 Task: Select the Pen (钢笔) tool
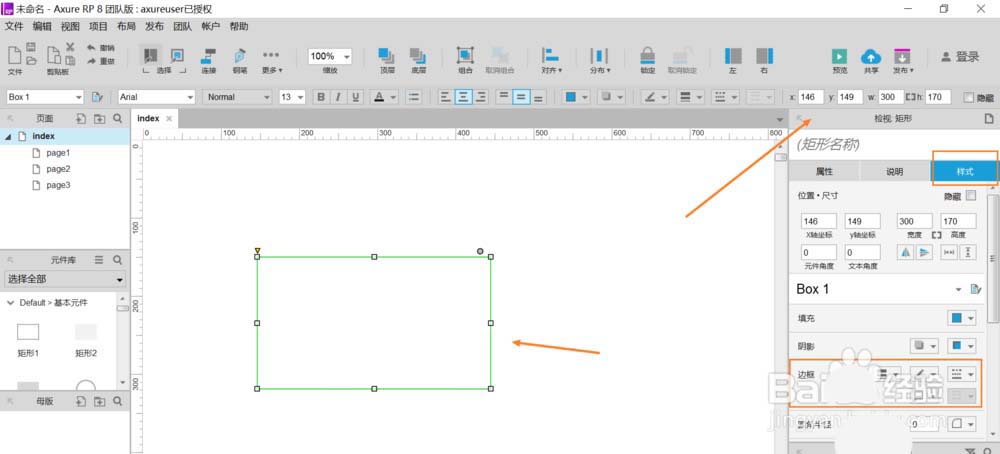[x=240, y=56]
